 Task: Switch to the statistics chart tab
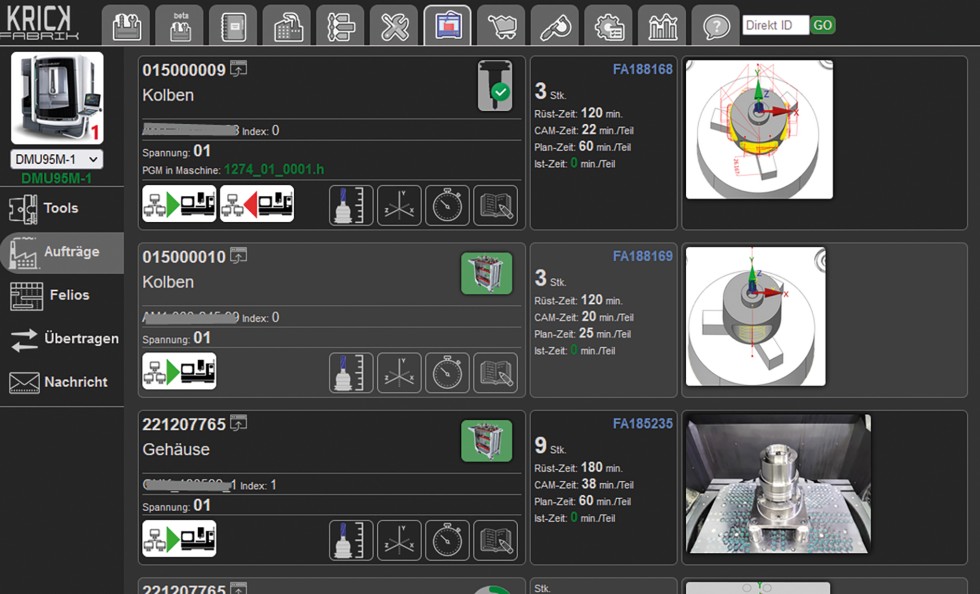click(662, 26)
